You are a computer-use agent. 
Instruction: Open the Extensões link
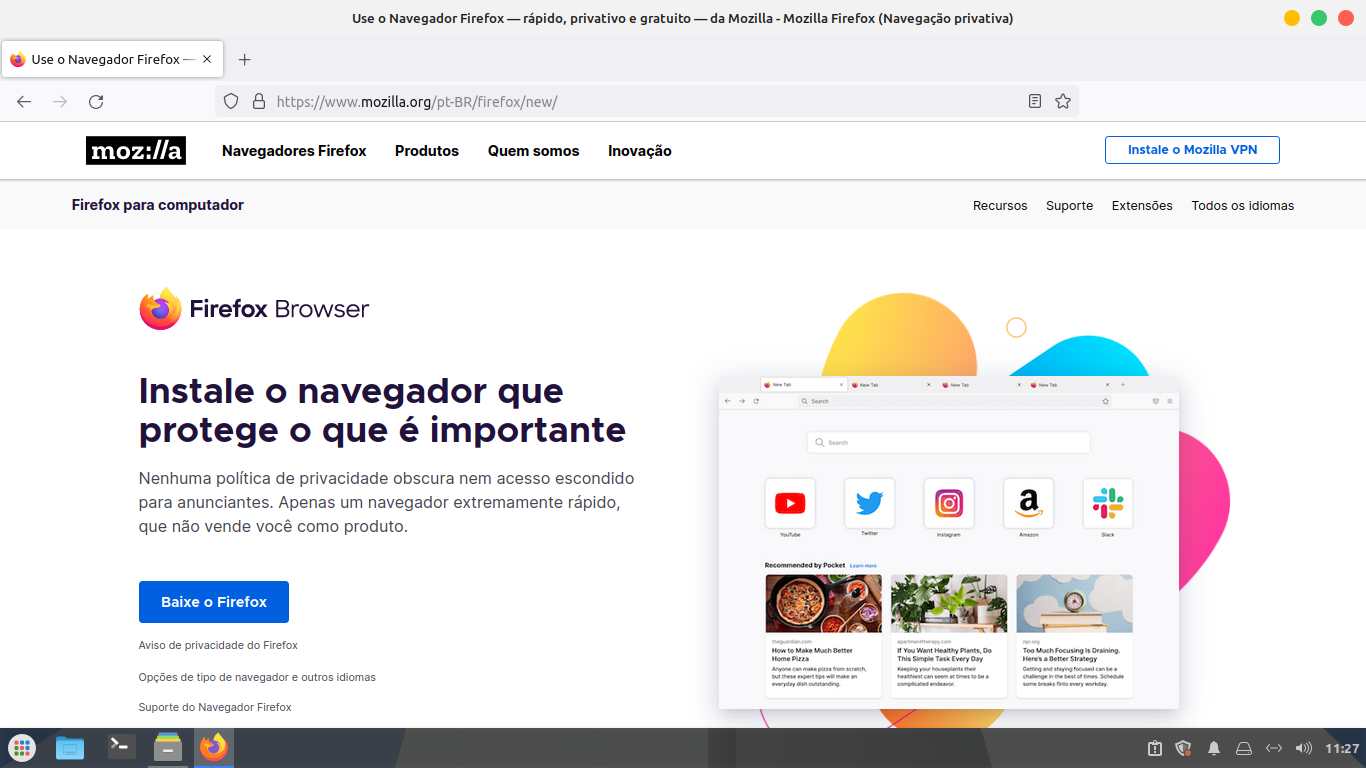tap(1142, 205)
